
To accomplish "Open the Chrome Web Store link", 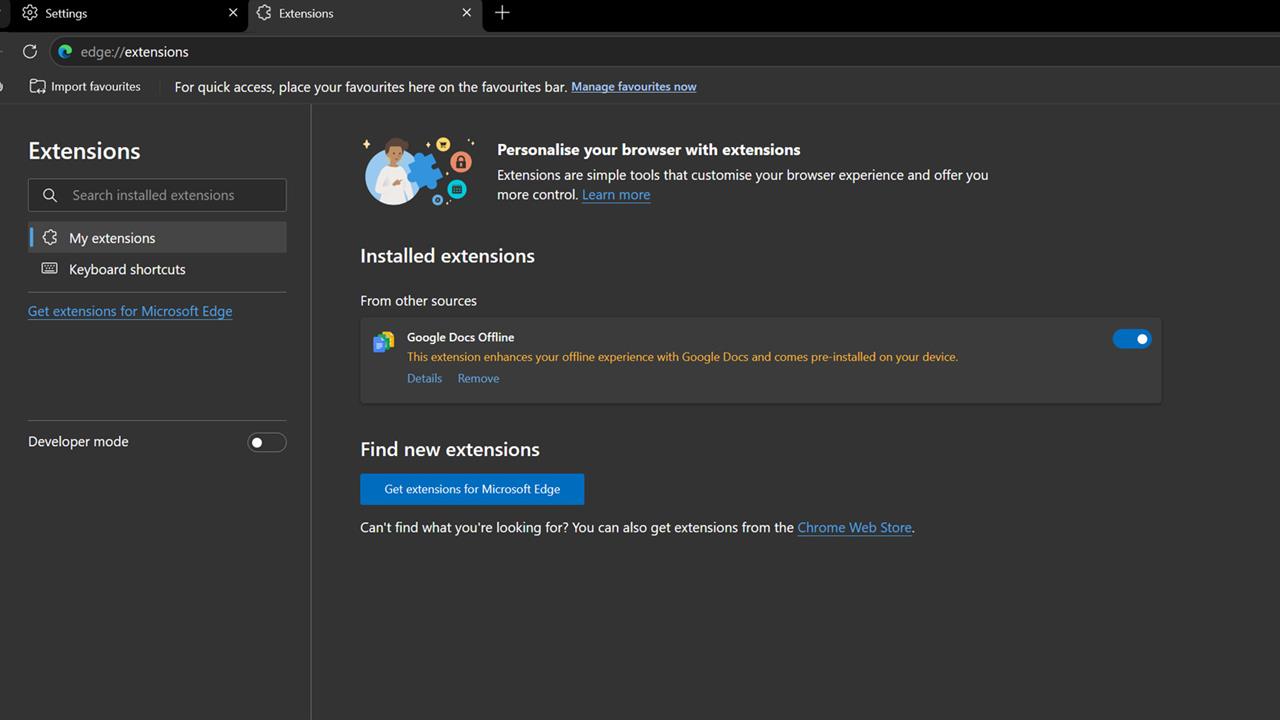I will [x=854, y=527].
